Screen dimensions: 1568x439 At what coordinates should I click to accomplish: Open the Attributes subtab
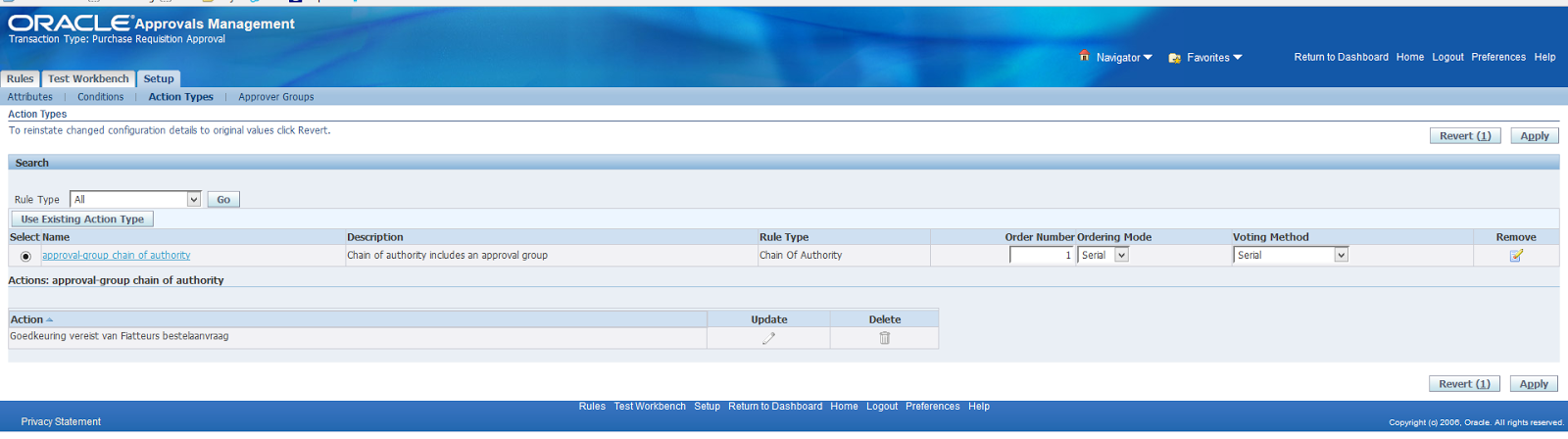30,97
